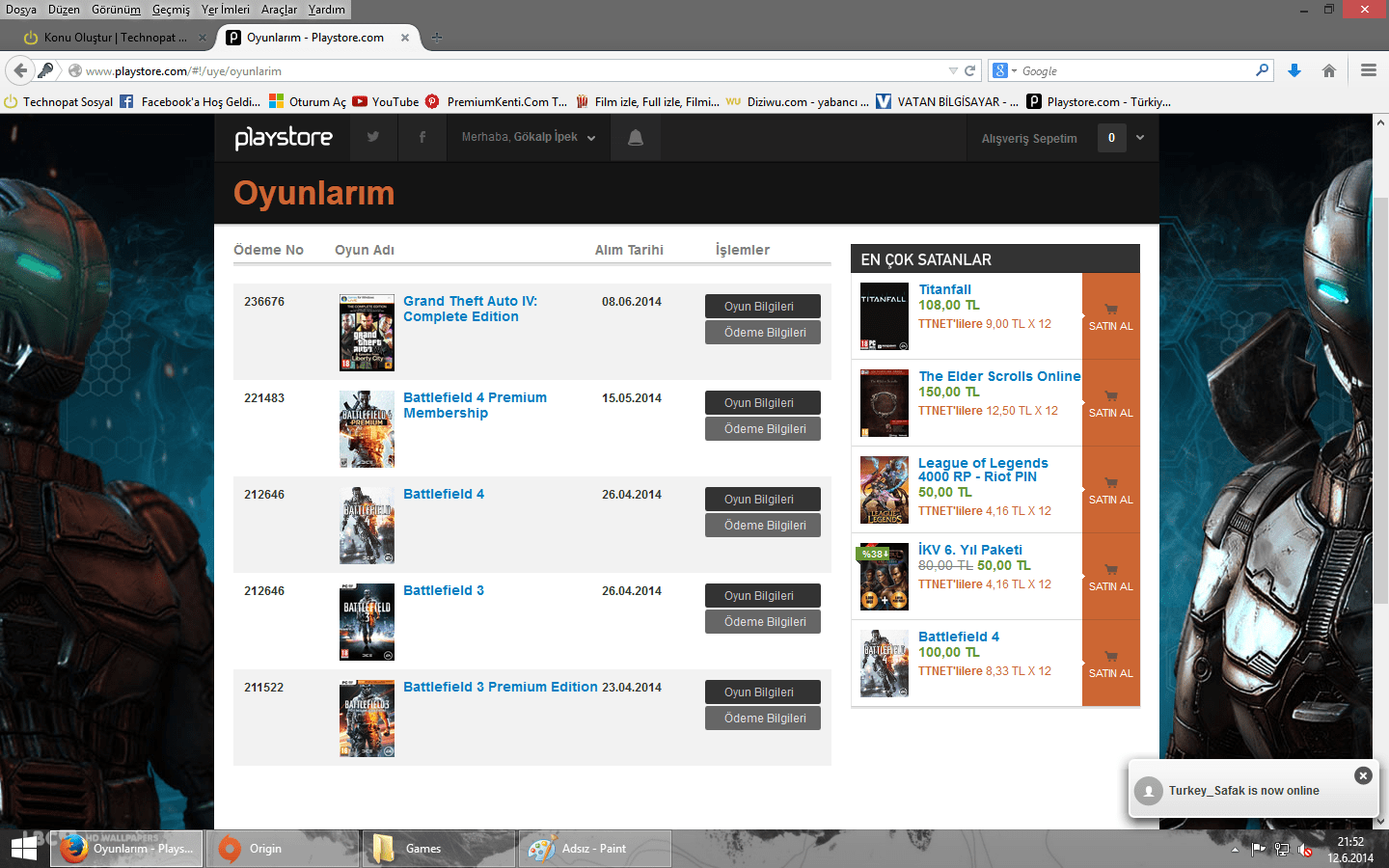Open the Firefox hamburger menu
Image resolution: width=1389 pixels, height=868 pixels.
tap(1368, 70)
